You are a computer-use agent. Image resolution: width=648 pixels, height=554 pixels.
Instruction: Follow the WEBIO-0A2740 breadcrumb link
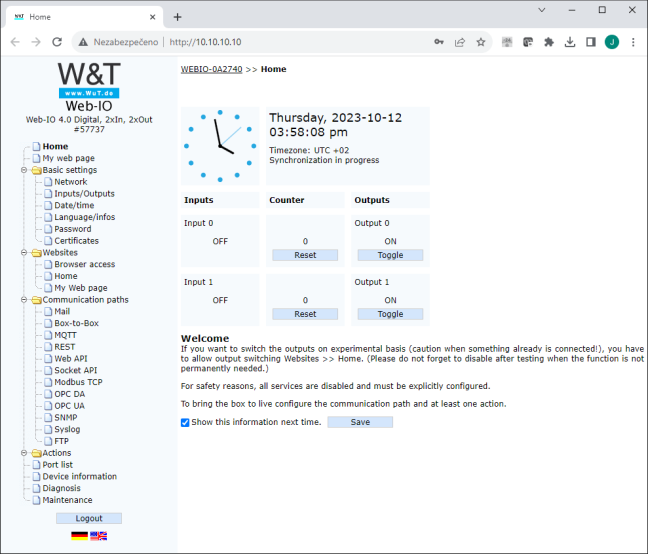pyautogui.click(x=211, y=69)
